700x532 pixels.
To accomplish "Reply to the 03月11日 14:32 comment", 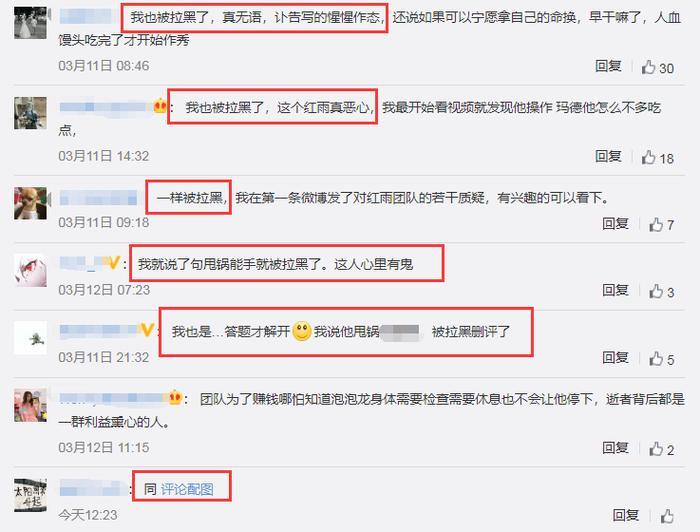I will (608, 156).
